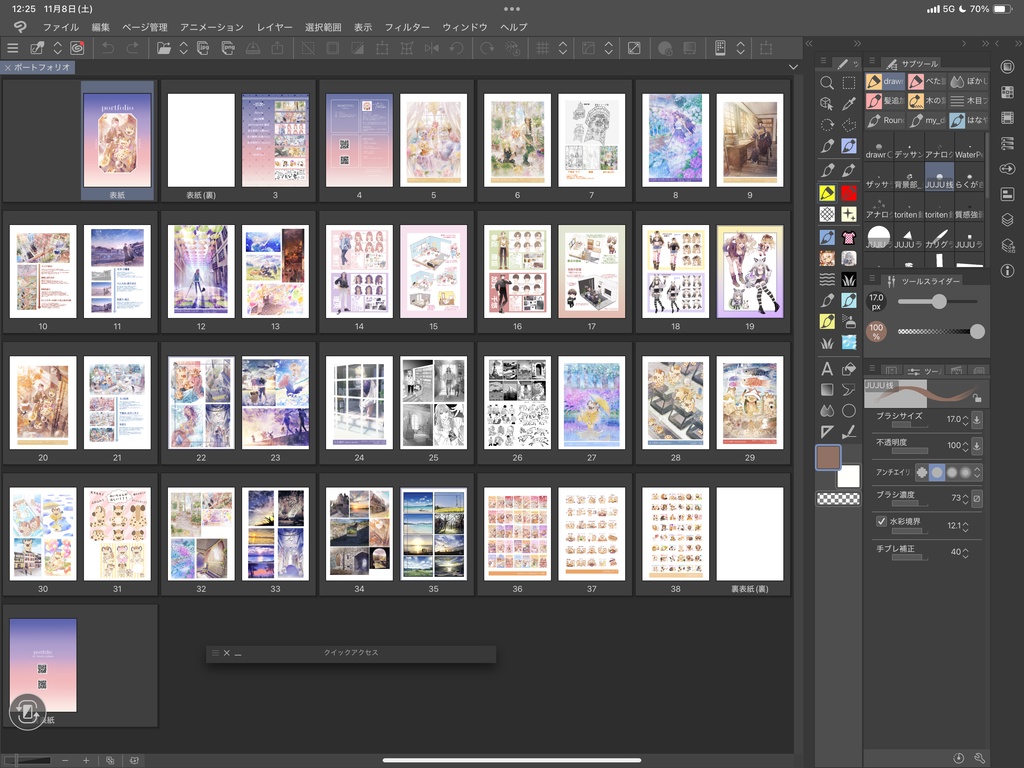Select the rectangular Selection marquee tool
Viewport: 1024px width, 768px height.
coord(849,82)
